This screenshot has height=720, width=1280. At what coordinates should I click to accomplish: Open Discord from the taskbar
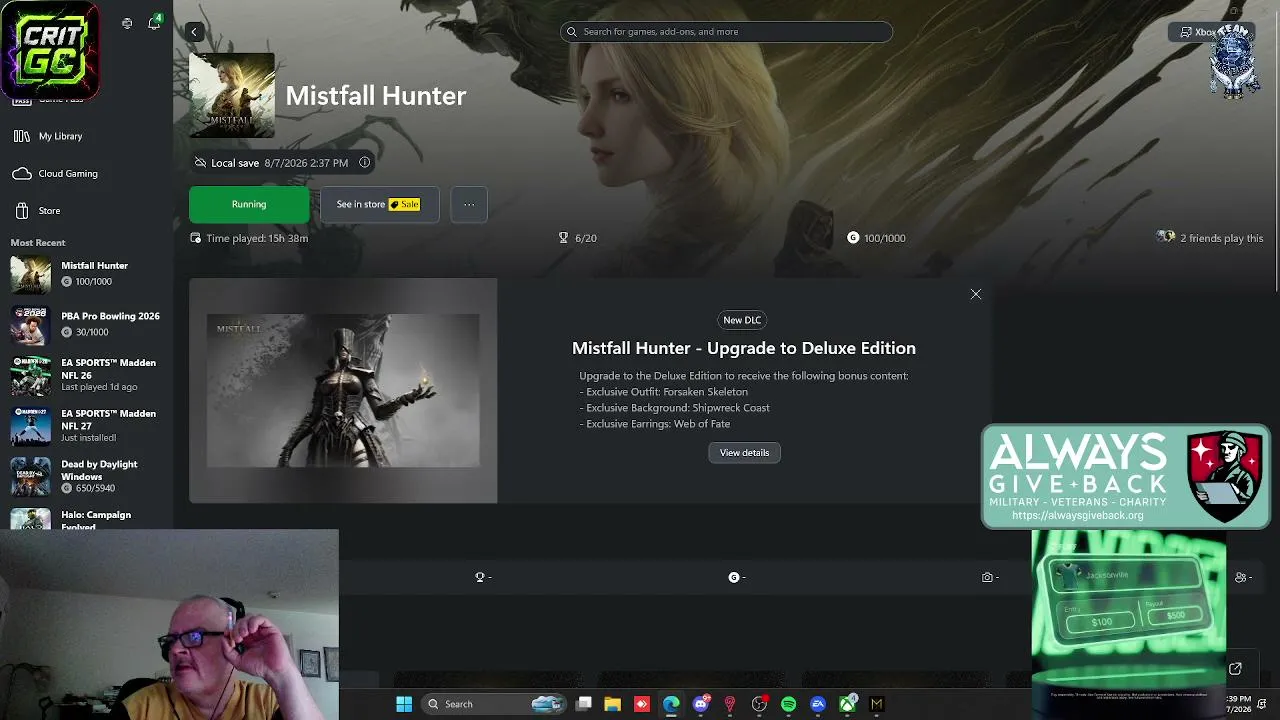(701, 704)
